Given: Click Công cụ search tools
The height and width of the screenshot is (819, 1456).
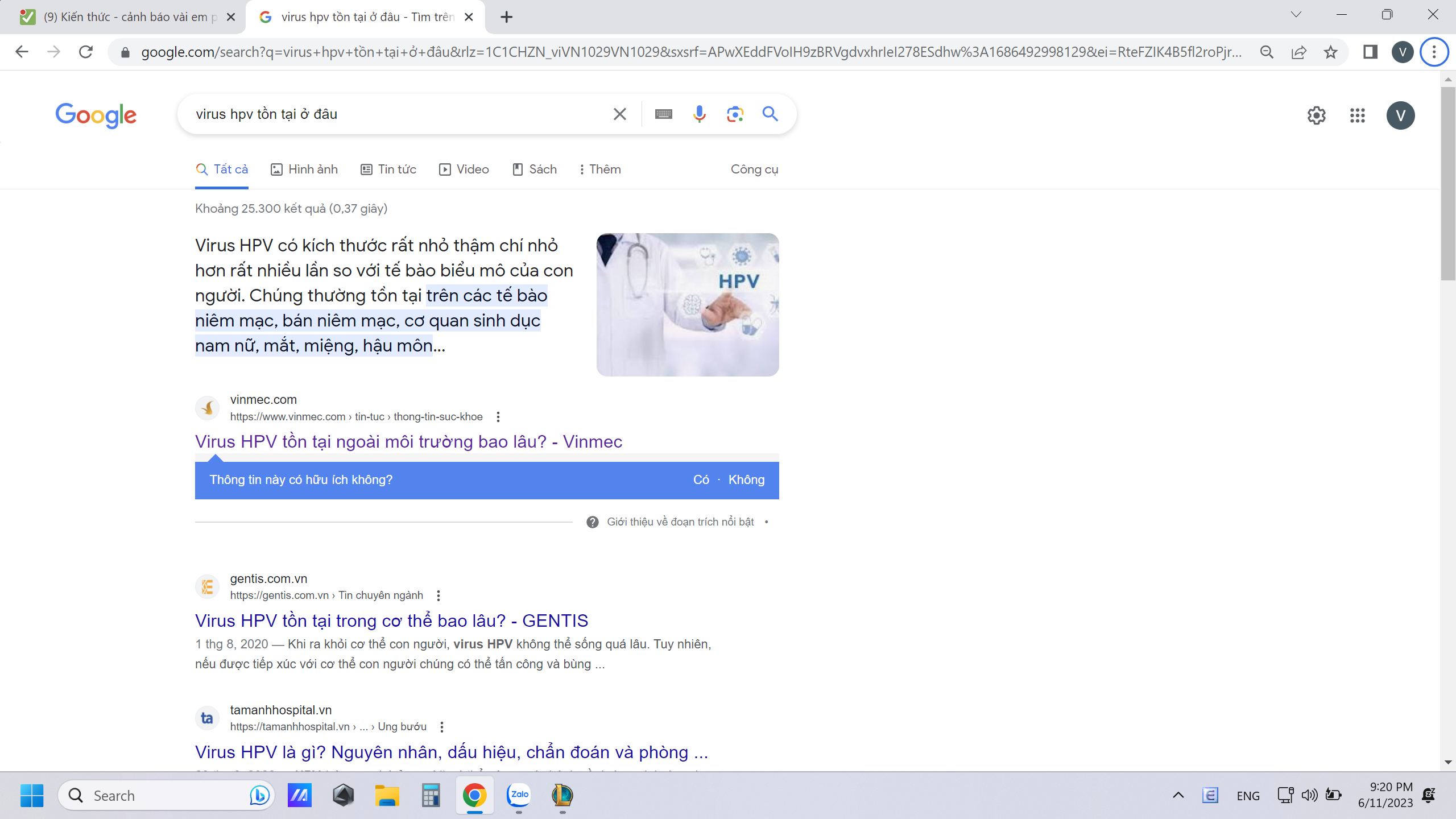Looking at the screenshot, I should point(754,169).
